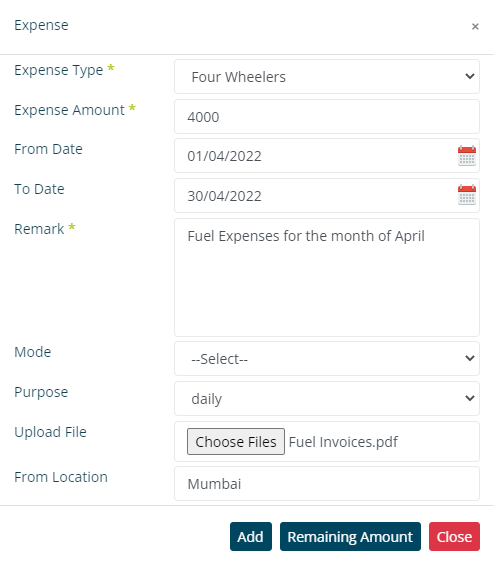Image resolution: width=494 pixels, height=566 pixels.
Task: Click the Add button
Action: tap(251, 536)
